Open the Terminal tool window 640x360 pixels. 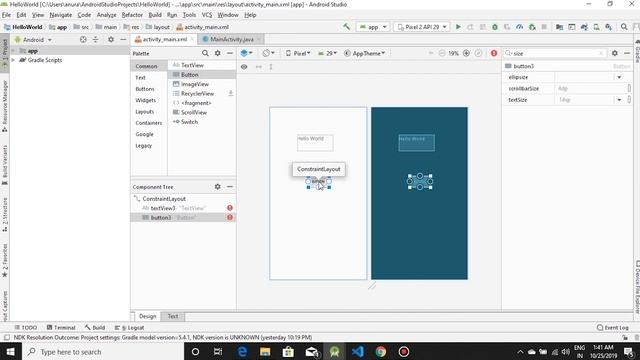click(x=61, y=327)
